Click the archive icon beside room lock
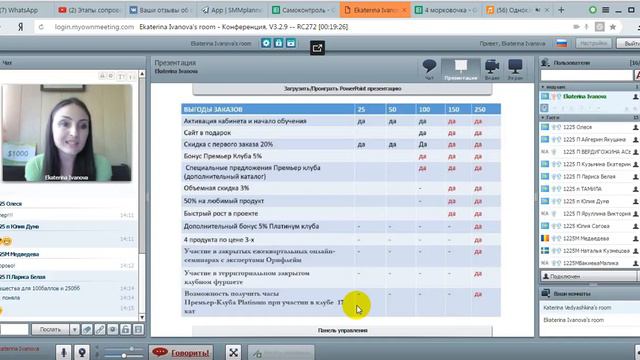The width and height of the screenshot is (640, 360). [291, 43]
